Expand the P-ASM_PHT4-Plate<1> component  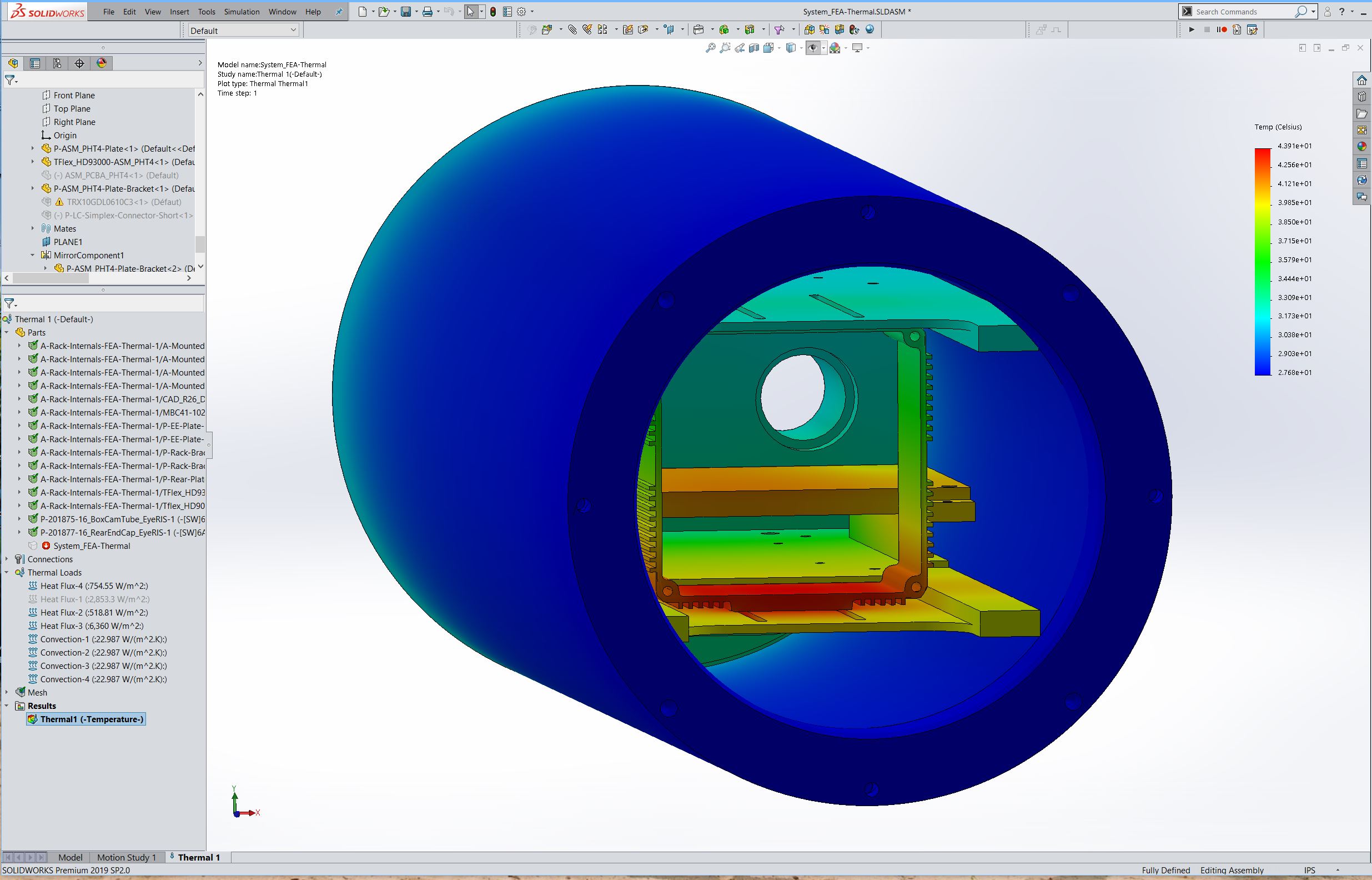tap(33, 148)
